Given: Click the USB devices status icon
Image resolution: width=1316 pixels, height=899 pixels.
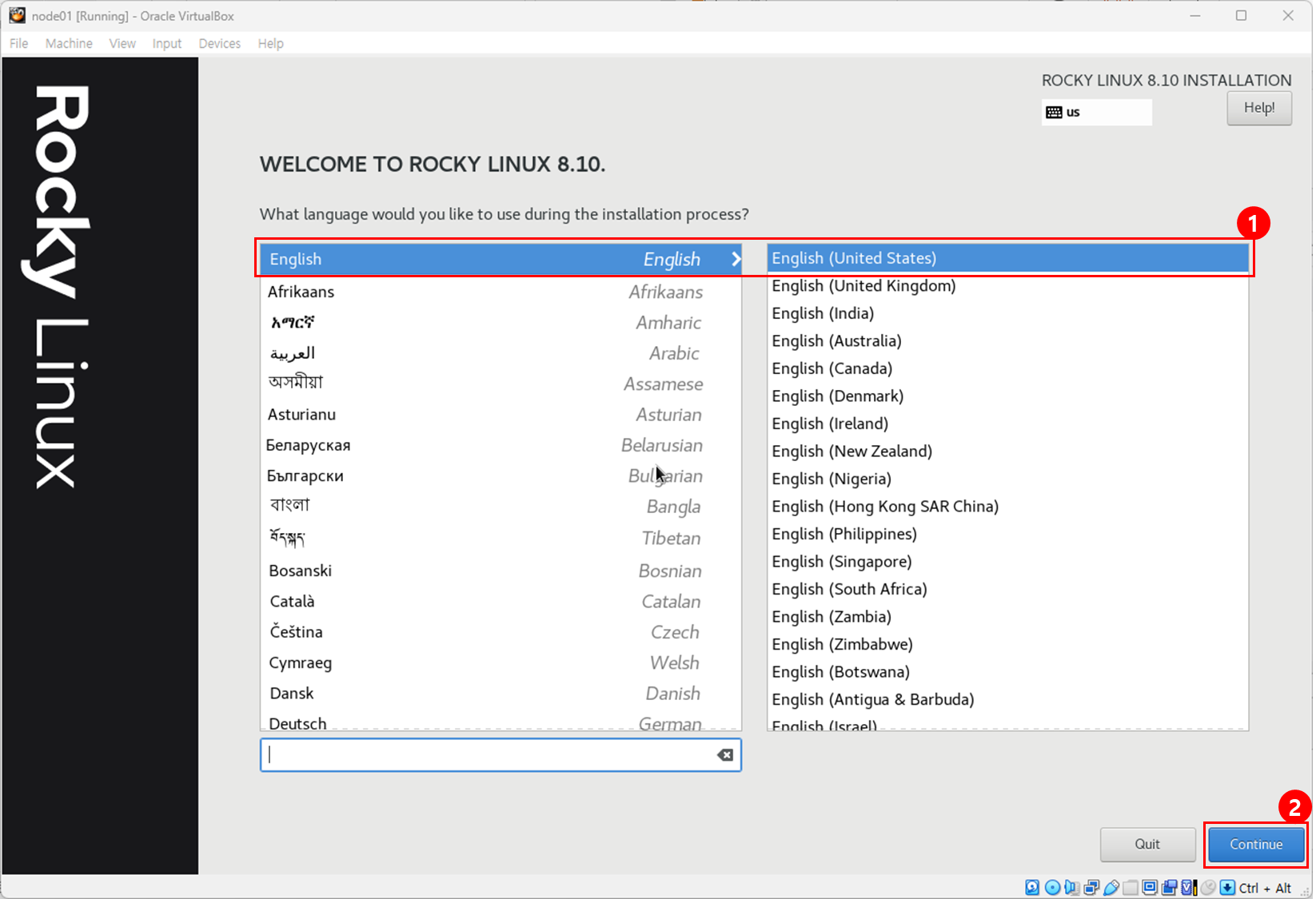Looking at the screenshot, I should pyautogui.click(x=1111, y=887).
